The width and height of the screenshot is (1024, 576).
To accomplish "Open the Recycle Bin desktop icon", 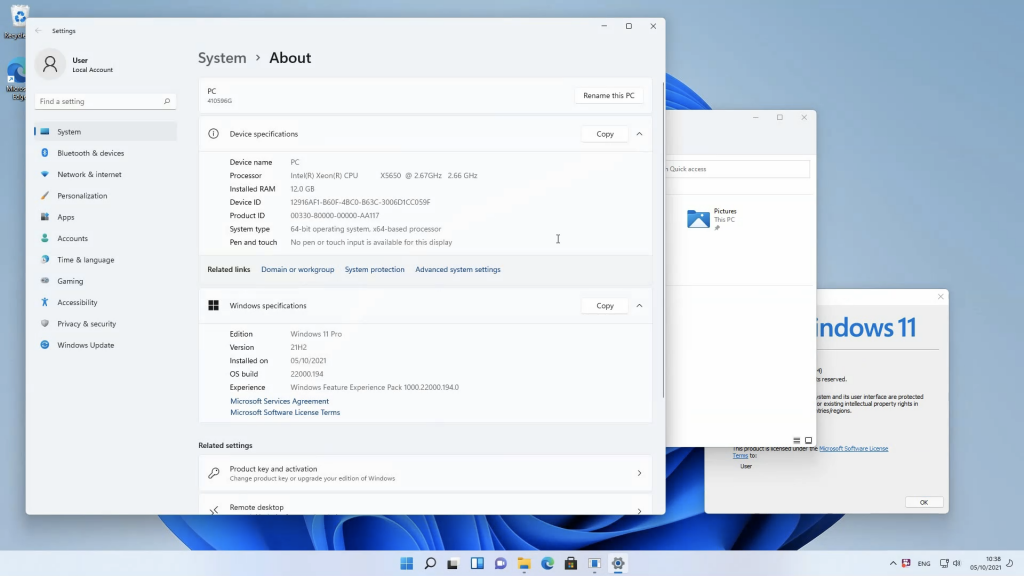I will (18, 21).
